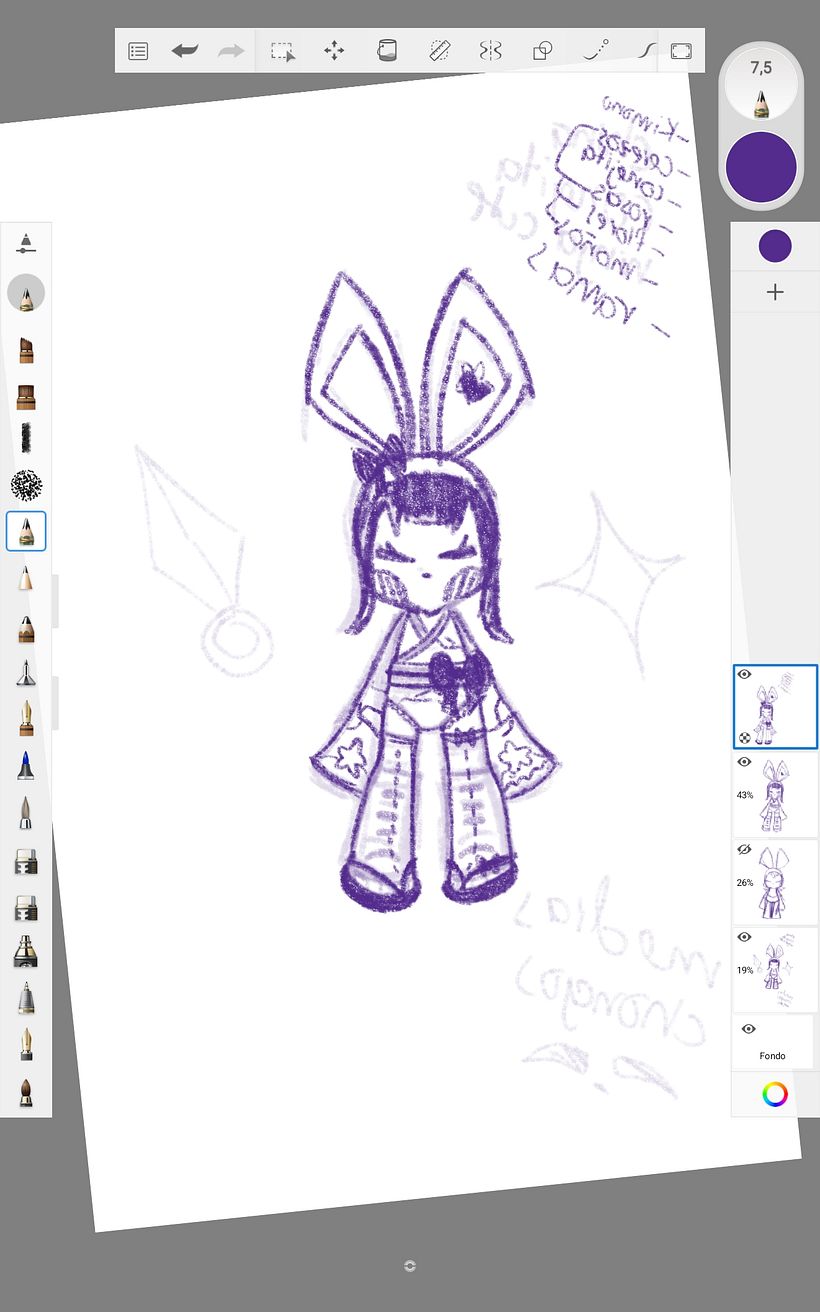Choose the silver airbrush
This screenshot has height=1312, width=820.
26,673
